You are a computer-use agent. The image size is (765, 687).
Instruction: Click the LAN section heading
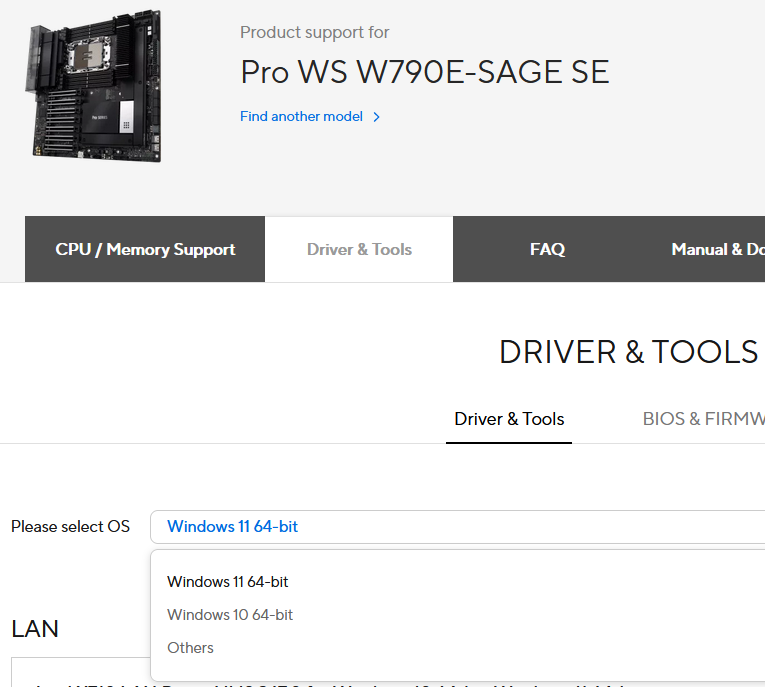[x=35, y=629]
